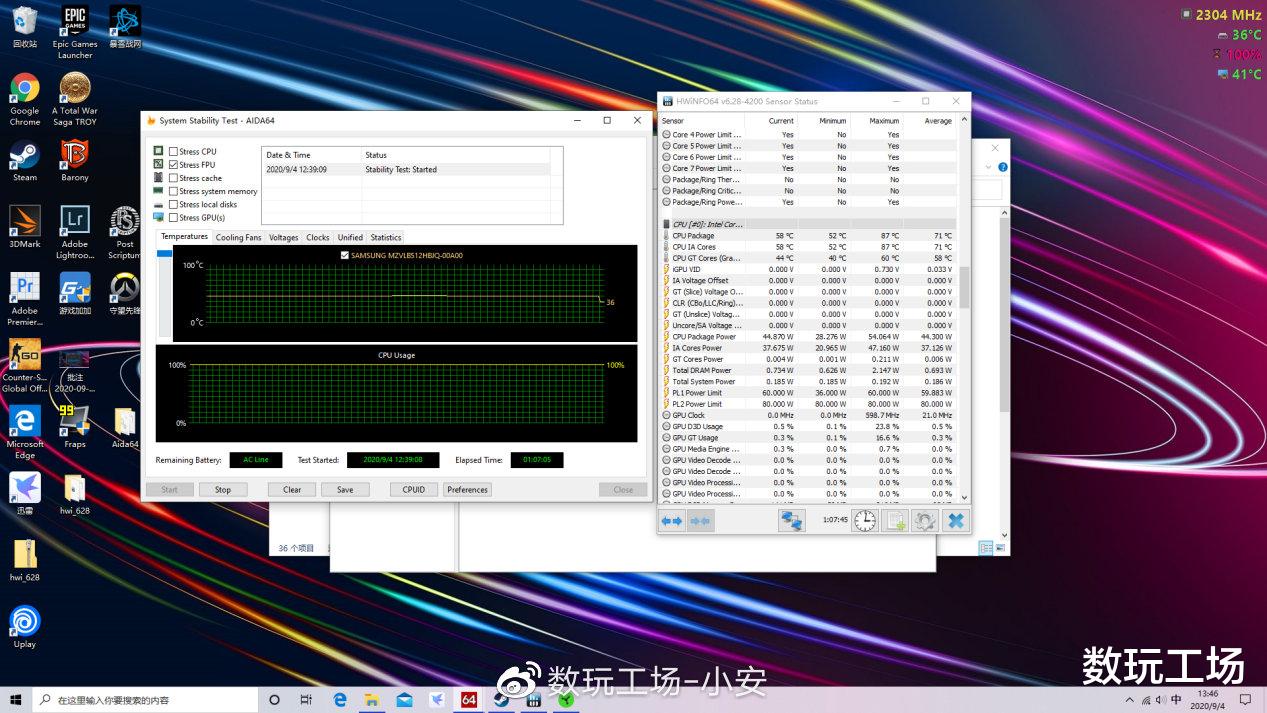Expand the system tray hidden icons chevron
Screen dimensions: 1267x713
(1130, 700)
